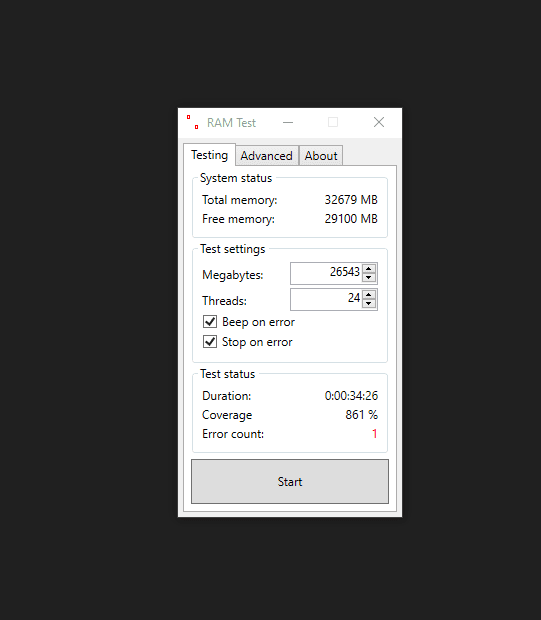Click the Test status group heading
Image resolution: width=541 pixels, height=620 pixels.
click(227, 374)
